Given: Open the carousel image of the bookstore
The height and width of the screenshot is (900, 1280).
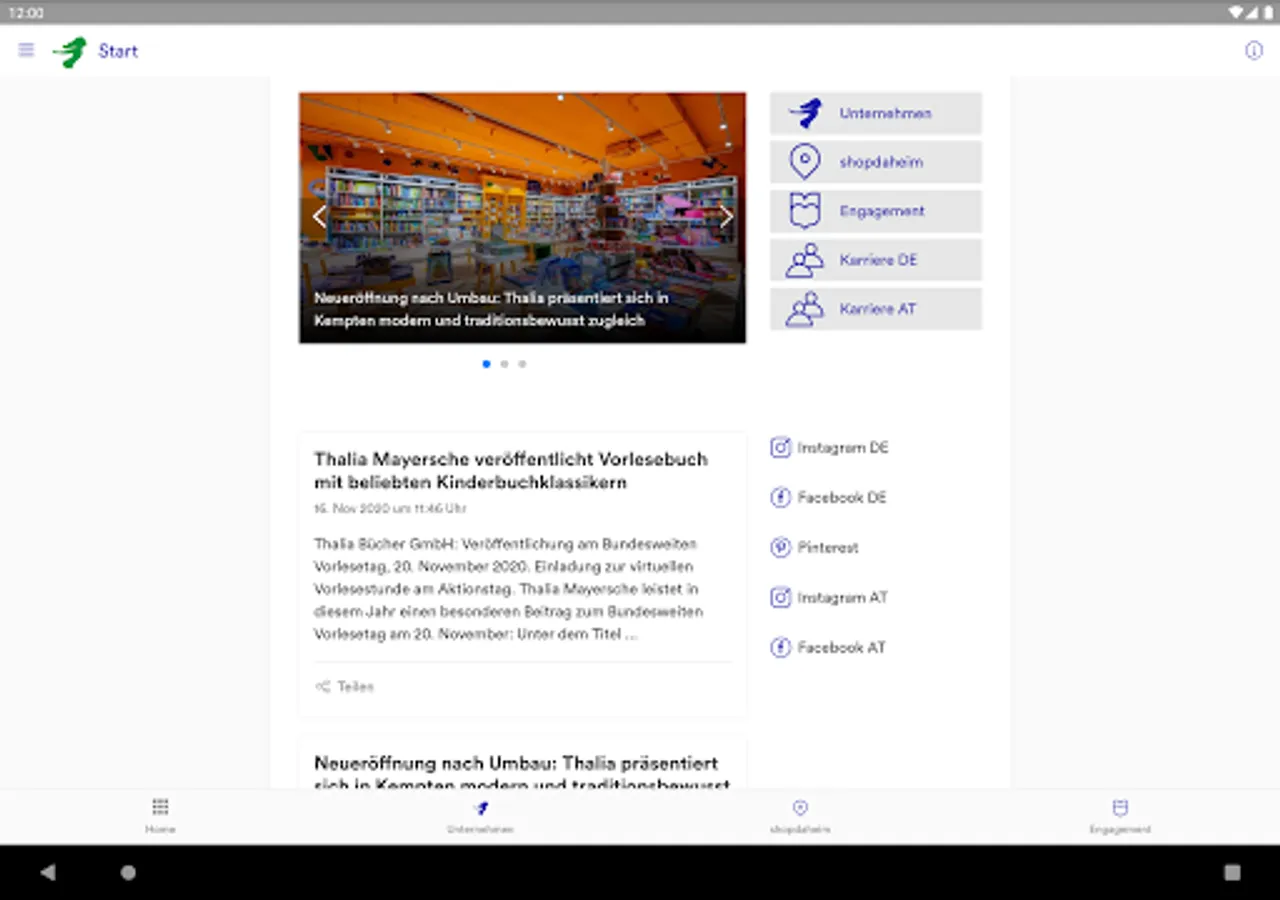Looking at the screenshot, I should tap(522, 218).
